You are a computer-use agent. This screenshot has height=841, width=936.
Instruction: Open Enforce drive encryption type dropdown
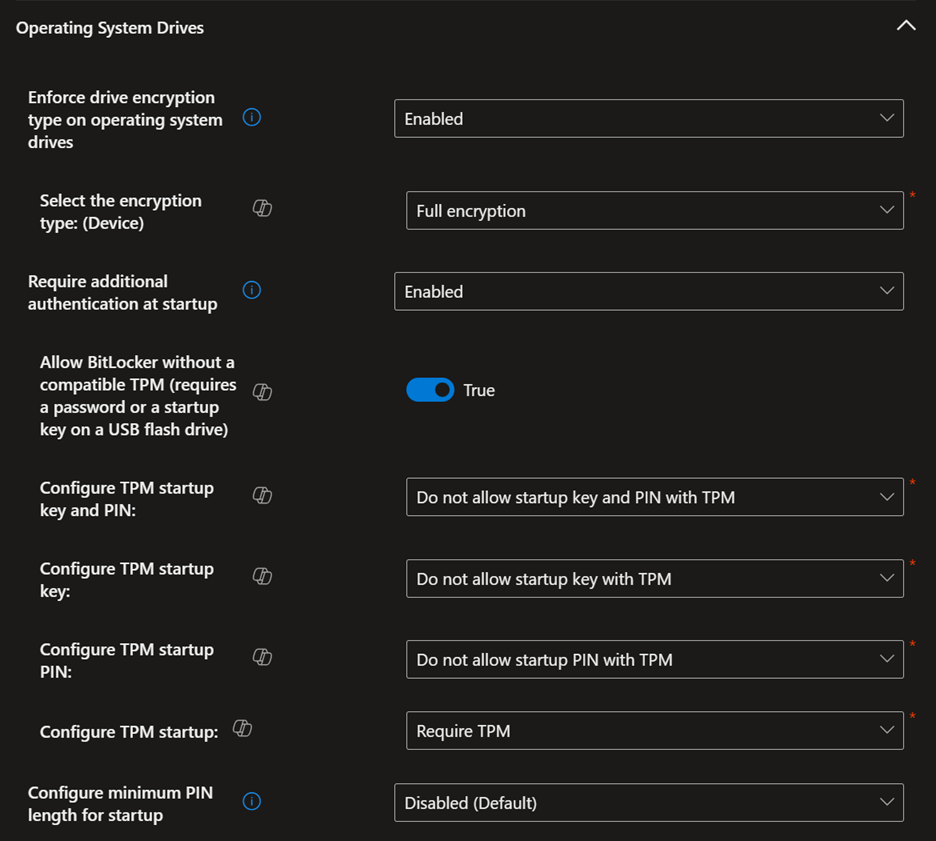(x=649, y=119)
